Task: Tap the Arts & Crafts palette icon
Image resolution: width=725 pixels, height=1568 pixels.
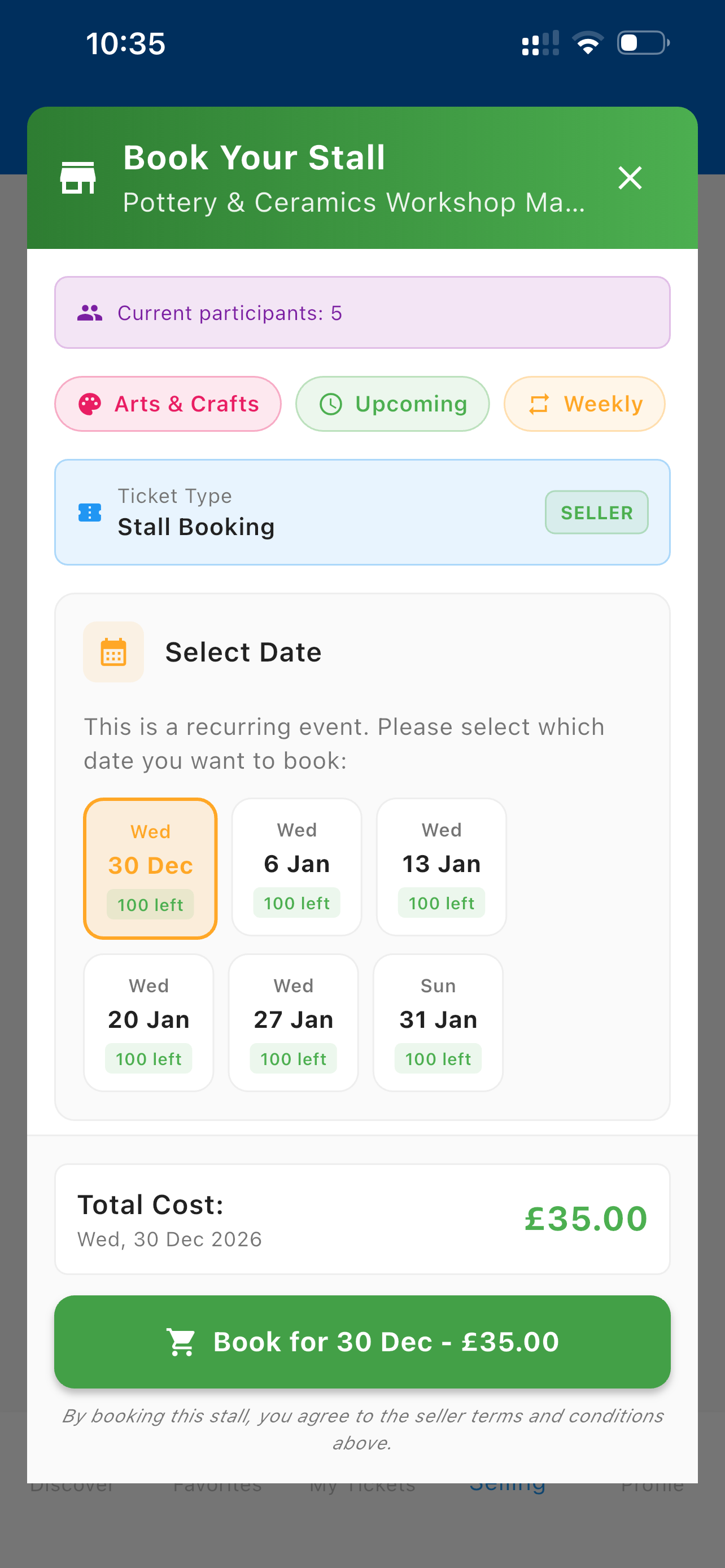Action: 90,404
